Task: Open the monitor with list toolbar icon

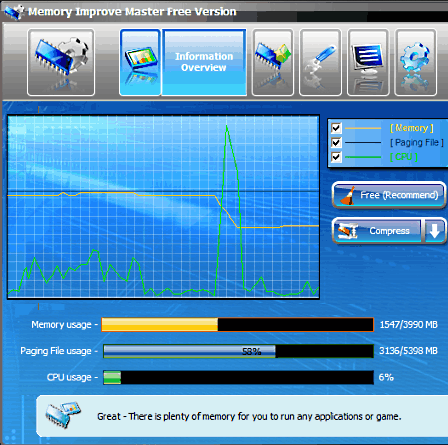Action: pos(368,62)
